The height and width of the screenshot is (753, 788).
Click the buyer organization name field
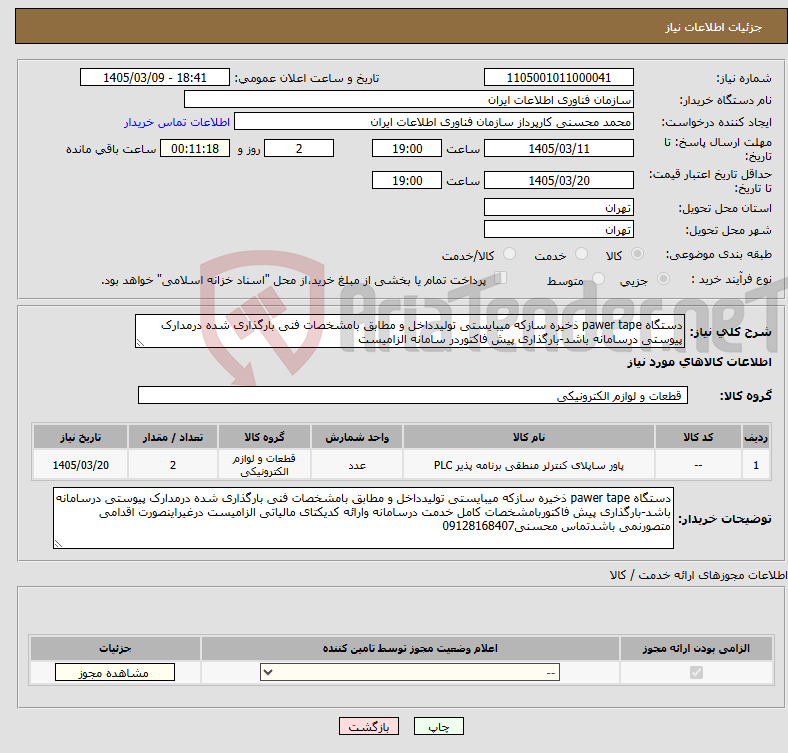click(x=409, y=100)
